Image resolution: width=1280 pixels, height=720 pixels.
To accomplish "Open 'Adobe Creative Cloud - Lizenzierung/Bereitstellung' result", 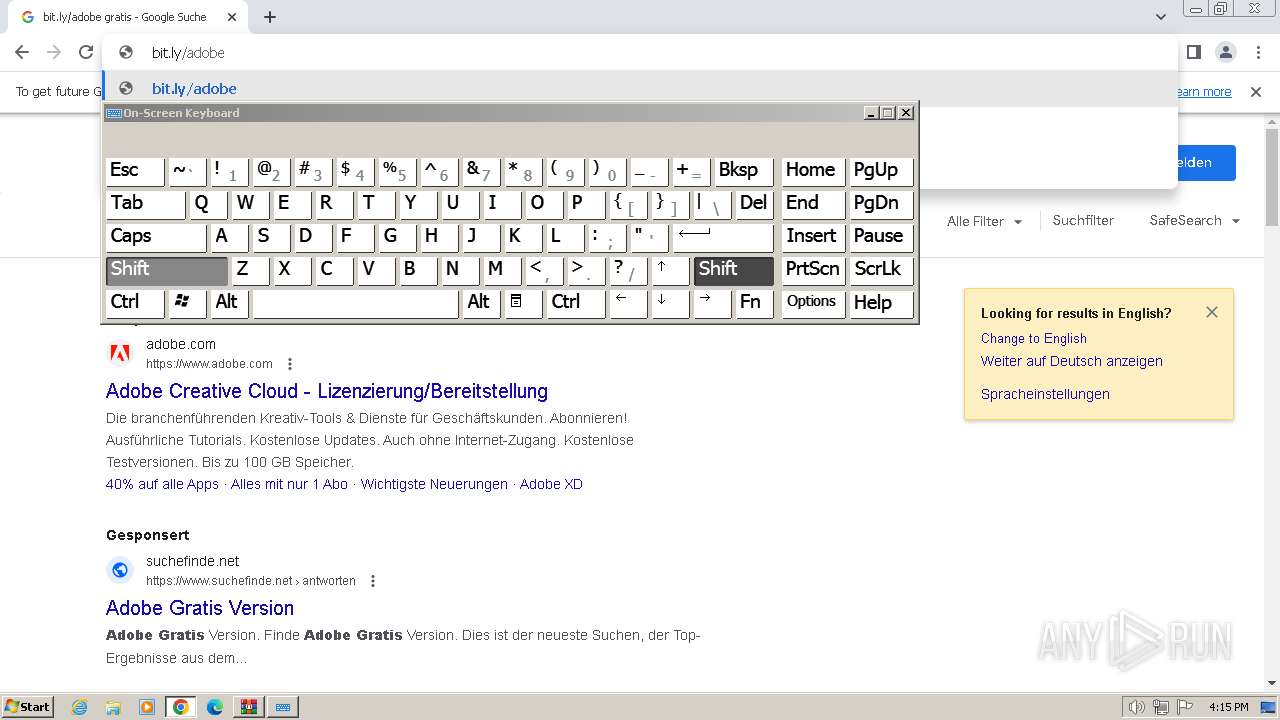I will pyautogui.click(x=327, y=391).
